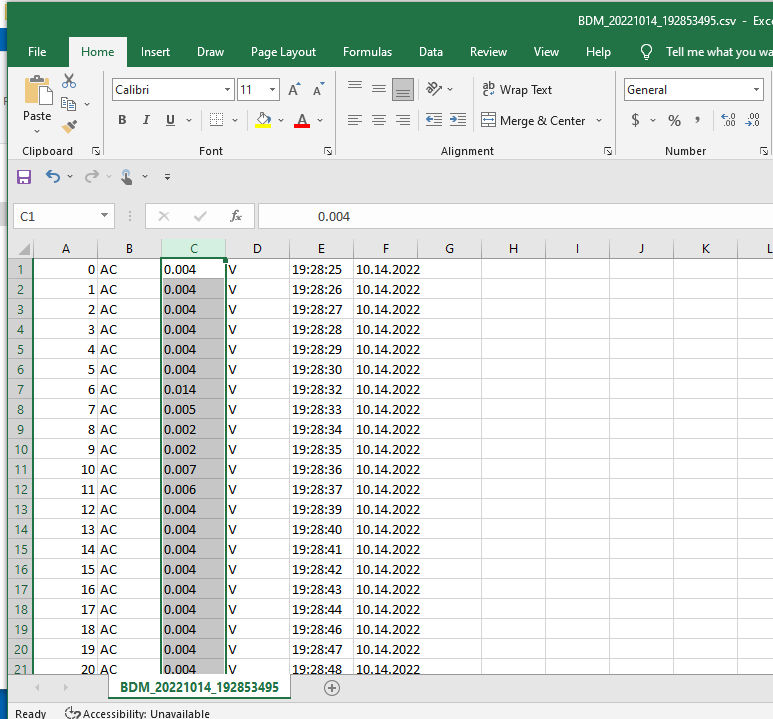This screenshot has height=719, width=773.
Task: Switch to the Formulas tab
Action: (367, 52)
